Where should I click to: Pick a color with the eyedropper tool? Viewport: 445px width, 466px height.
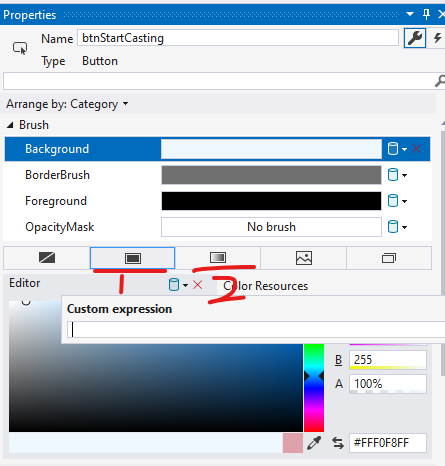coord(314,443)
